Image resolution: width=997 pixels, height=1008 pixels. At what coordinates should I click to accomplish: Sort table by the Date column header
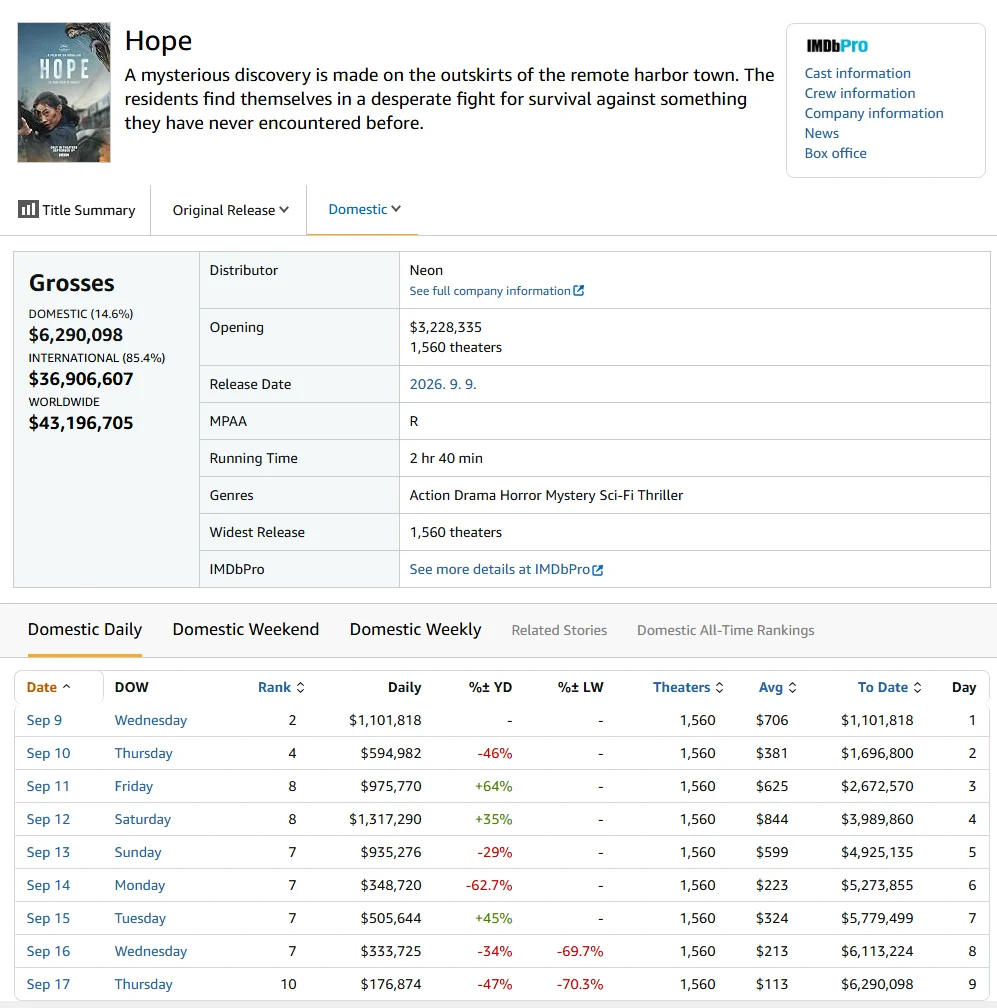pyautogui.click(x=42, y=687)
